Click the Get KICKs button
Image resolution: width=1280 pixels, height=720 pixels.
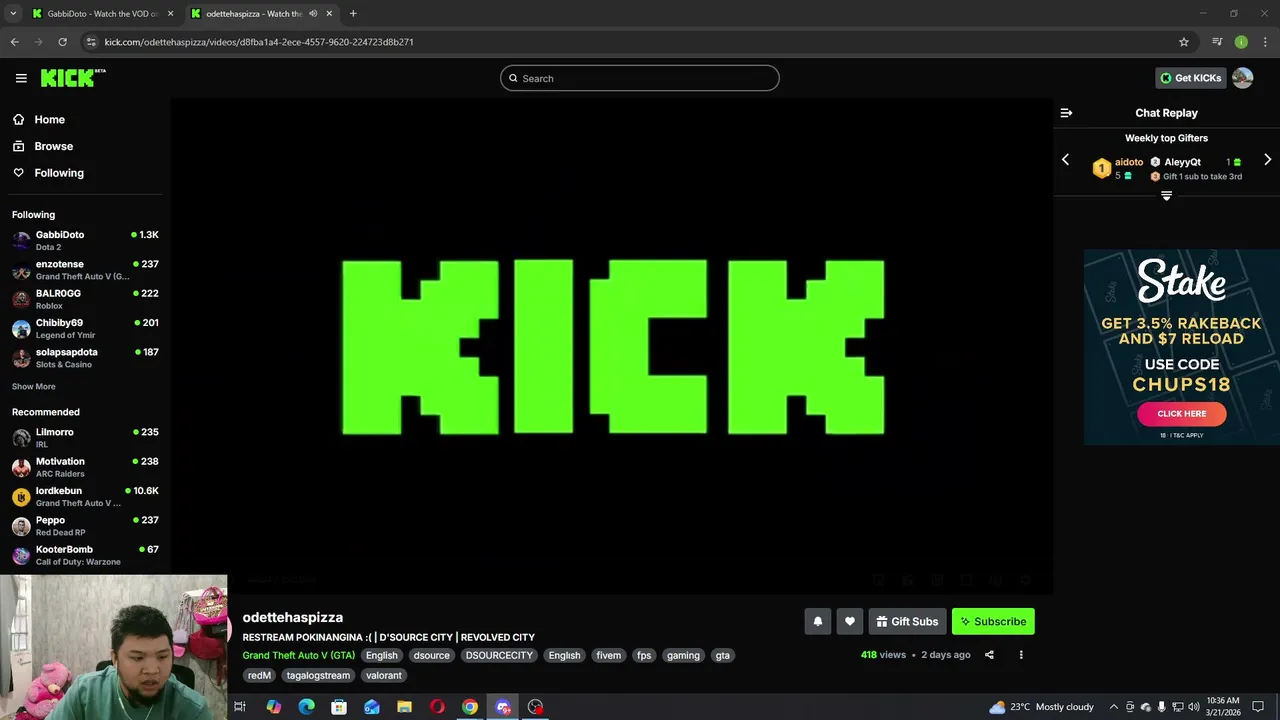1190,78
